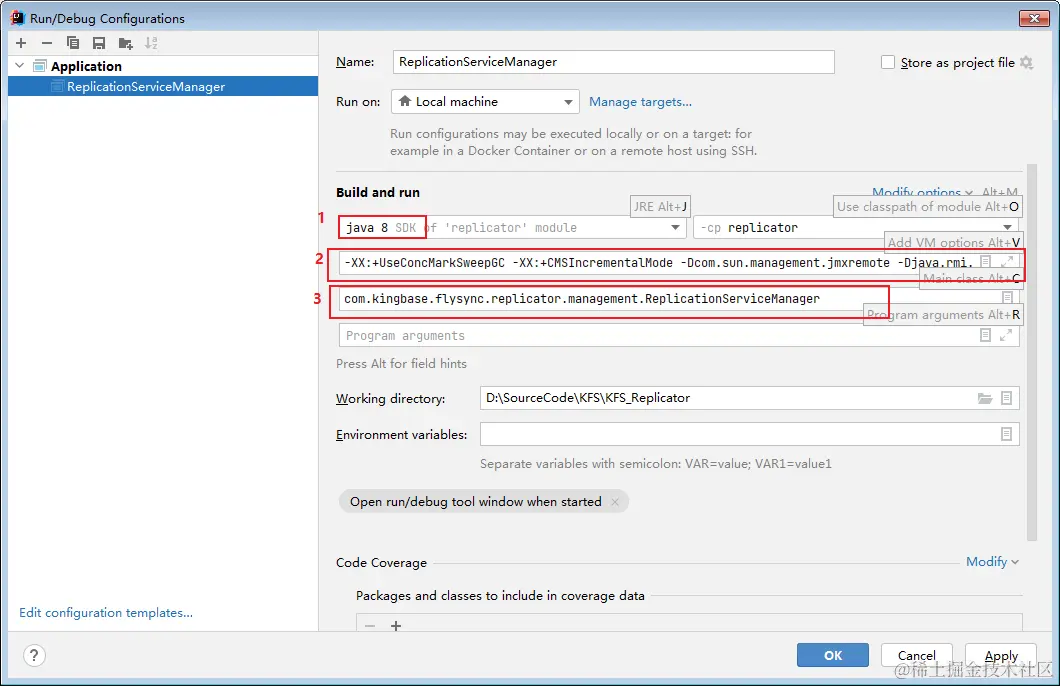Create a new folder for configurations
The height and width of the screenshot is (686, 1060).
click(126, 43)
